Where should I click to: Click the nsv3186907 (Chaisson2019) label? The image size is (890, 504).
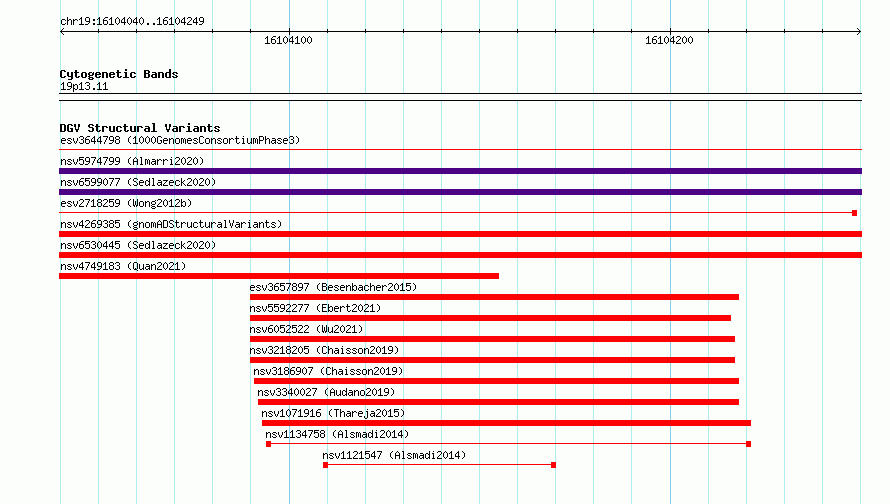(x=328, y=371)
